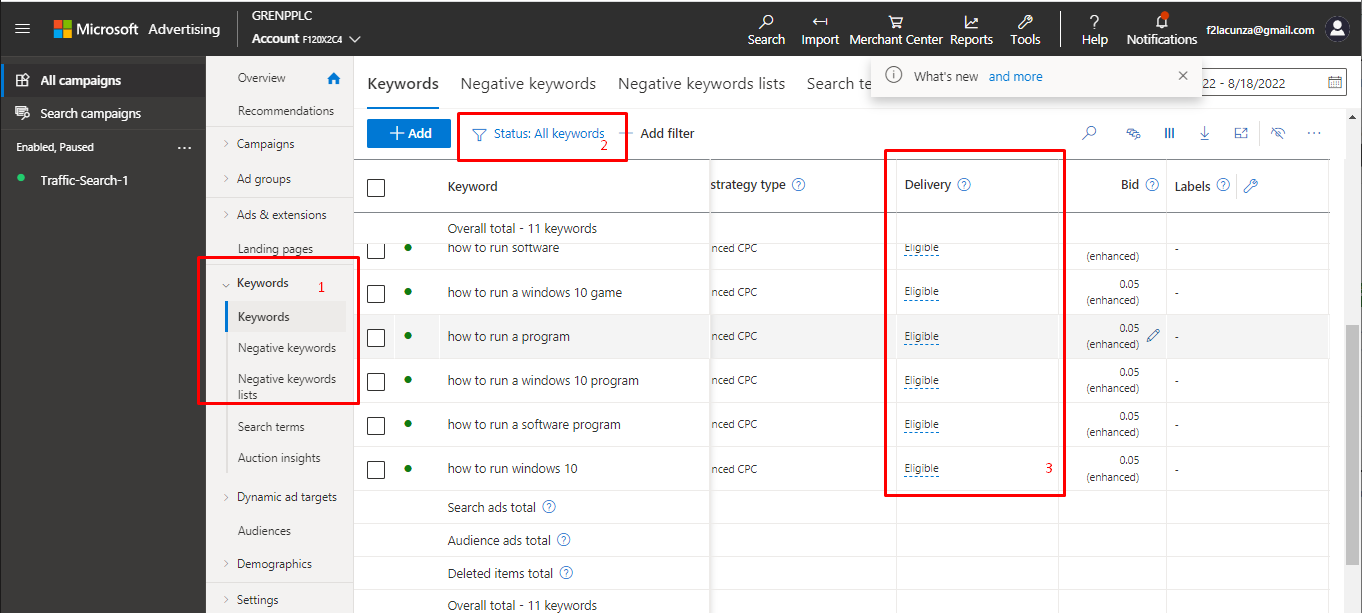
Task: Select checkbox for 'how to run windows 10'
Action: tap(376, 469)
